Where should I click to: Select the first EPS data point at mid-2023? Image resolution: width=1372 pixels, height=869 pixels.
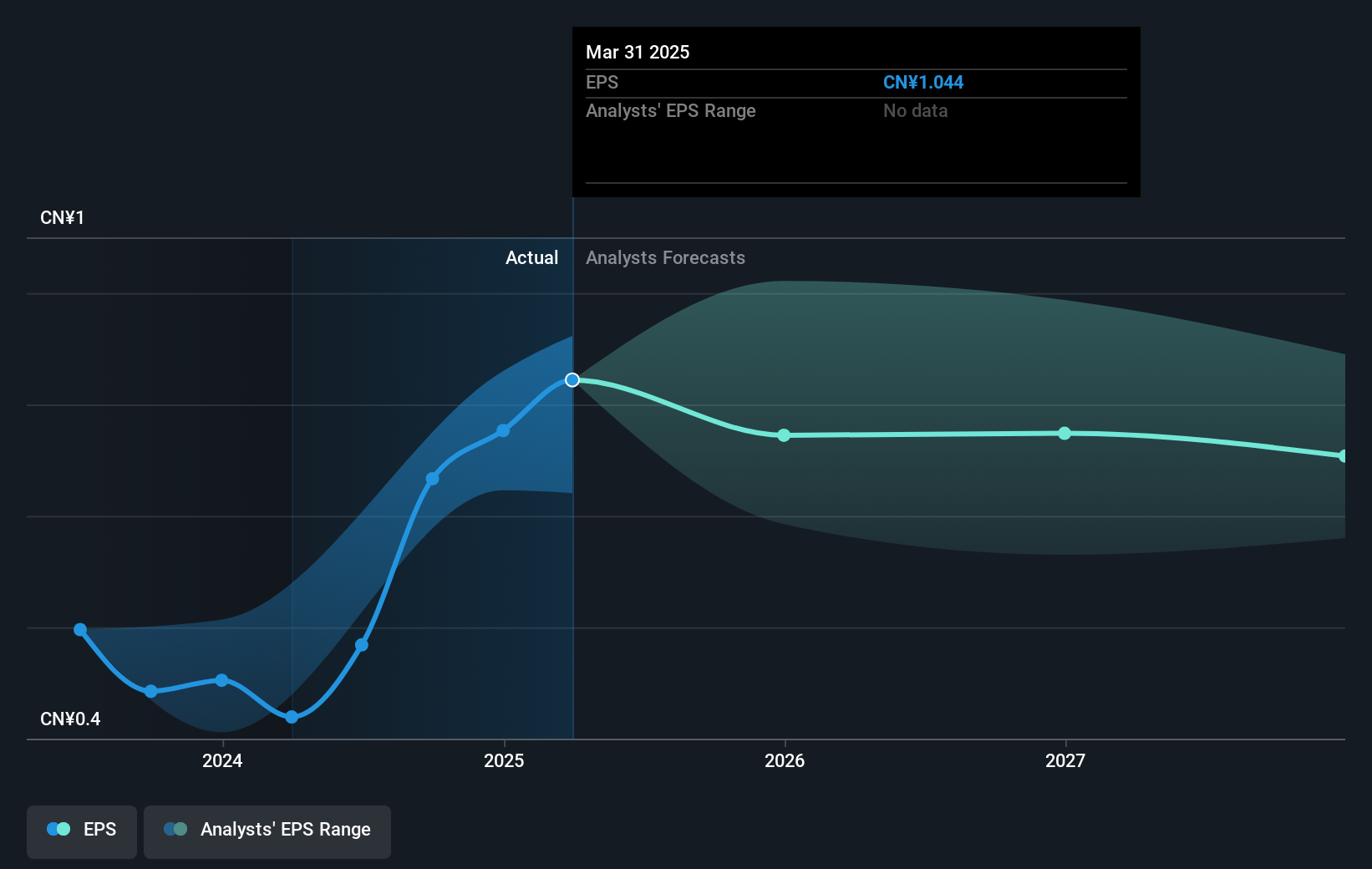[80, 629]
